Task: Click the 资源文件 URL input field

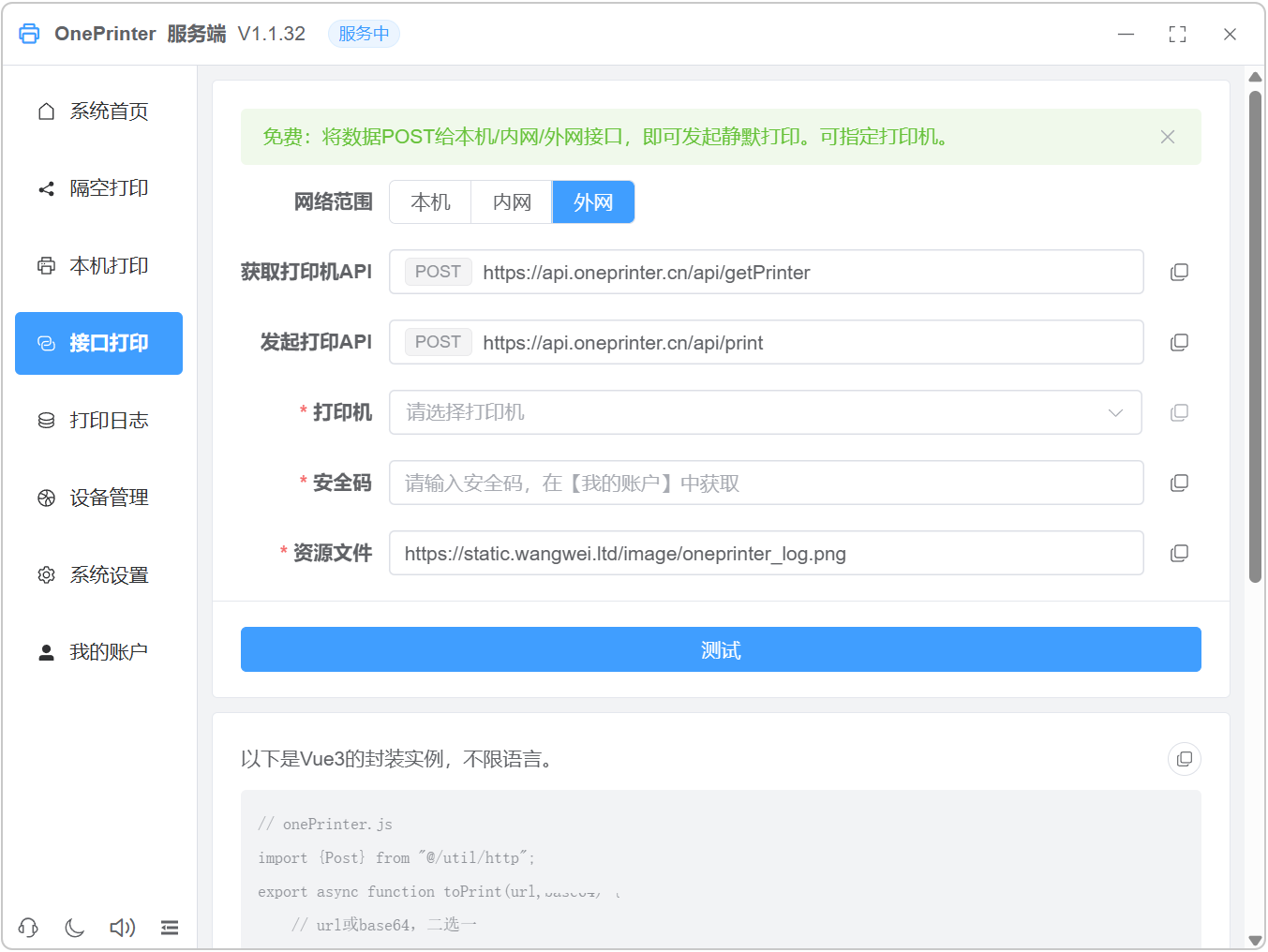Action: 767,554
